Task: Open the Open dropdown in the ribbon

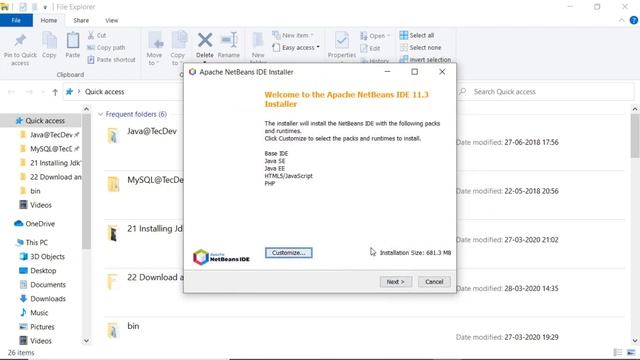Action: pos(375,36)
